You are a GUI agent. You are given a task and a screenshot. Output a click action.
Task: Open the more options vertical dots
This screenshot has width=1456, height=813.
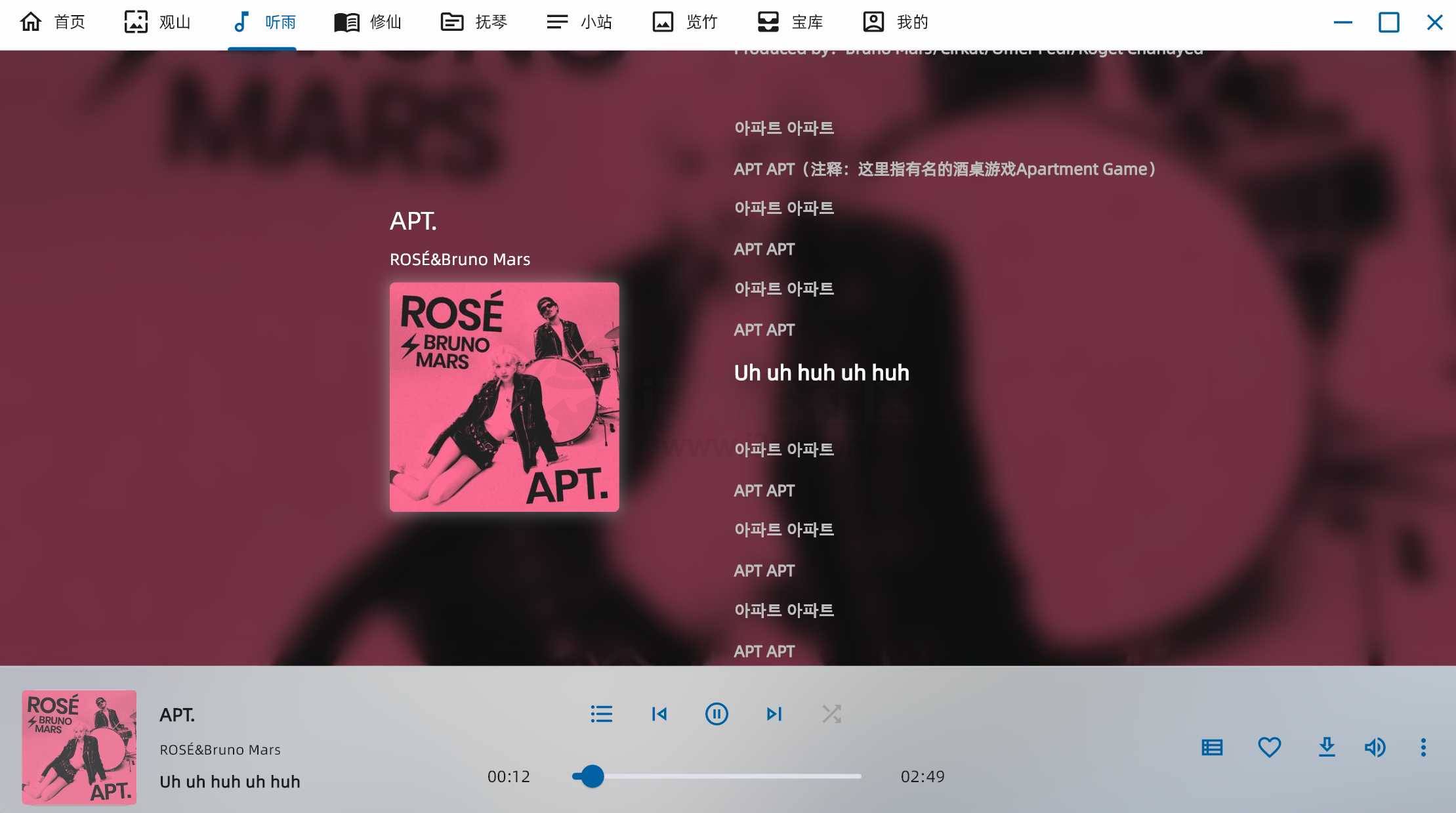1423,747
